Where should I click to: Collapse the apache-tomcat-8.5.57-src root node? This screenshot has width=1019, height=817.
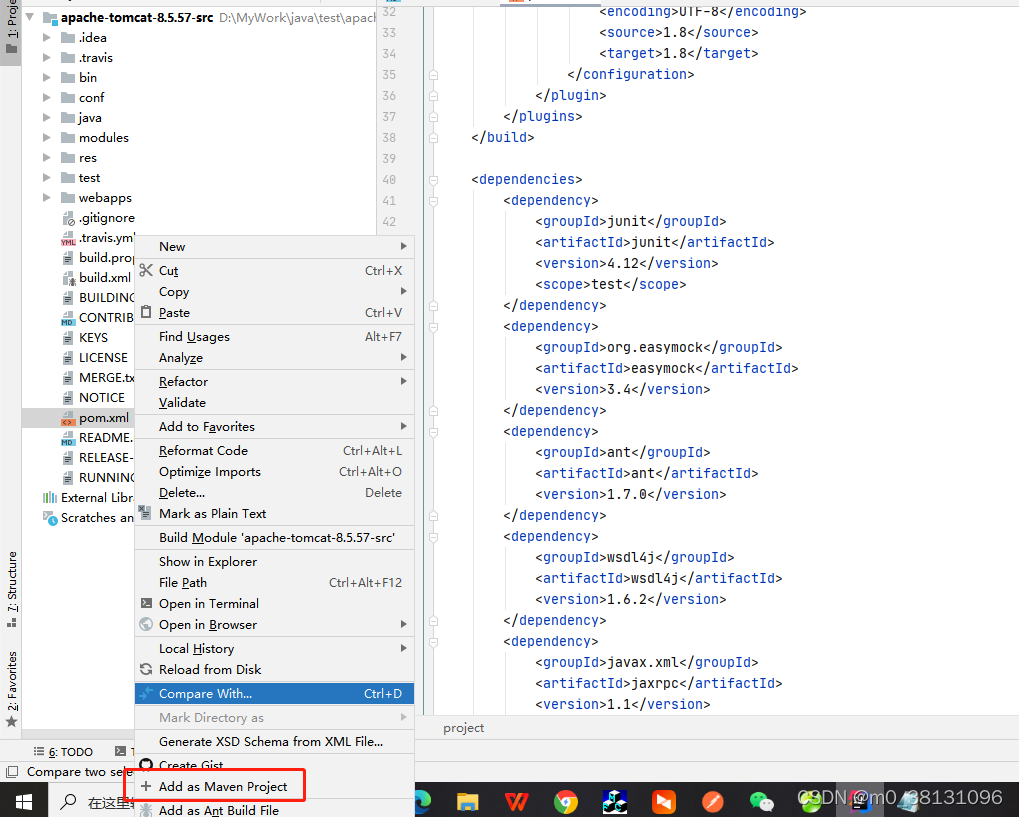pos(30,17)
